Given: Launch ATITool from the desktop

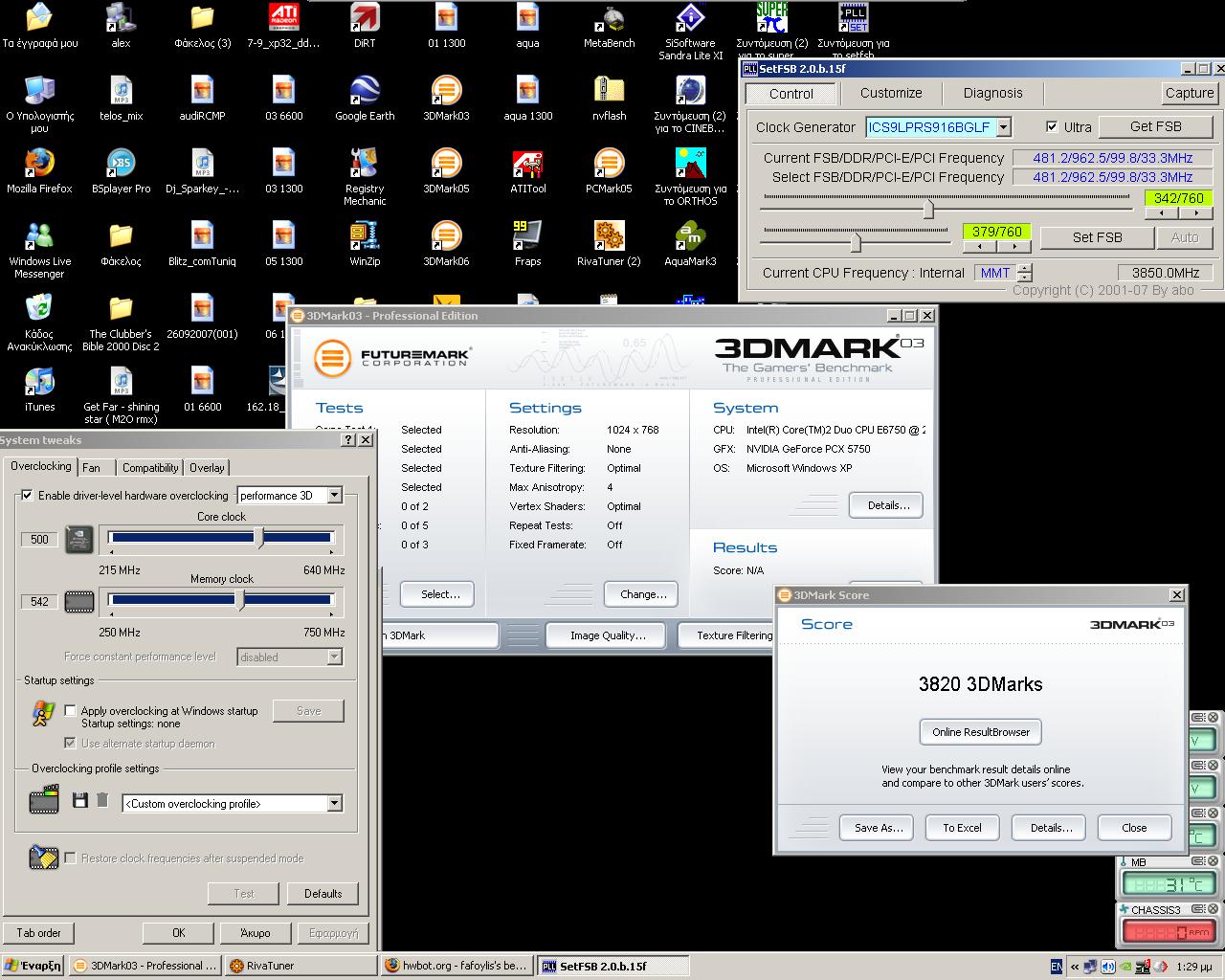Looking at the screenshot, I should [x=527, y=170].
